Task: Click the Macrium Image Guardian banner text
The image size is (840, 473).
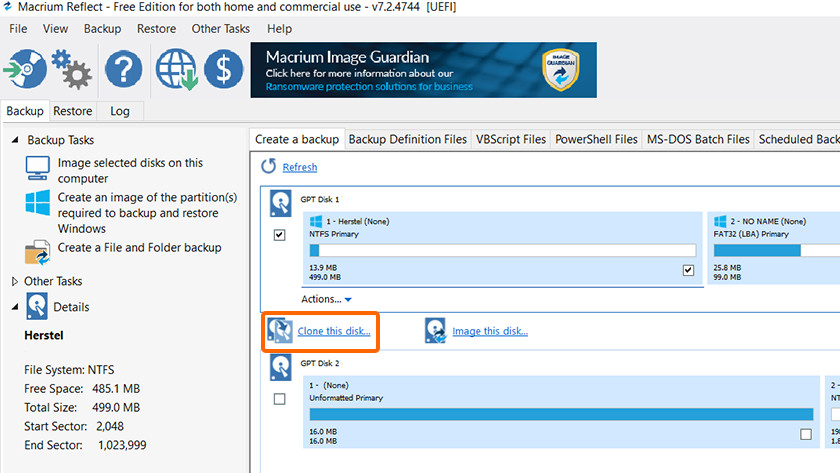Action: [x=347, y=57]
